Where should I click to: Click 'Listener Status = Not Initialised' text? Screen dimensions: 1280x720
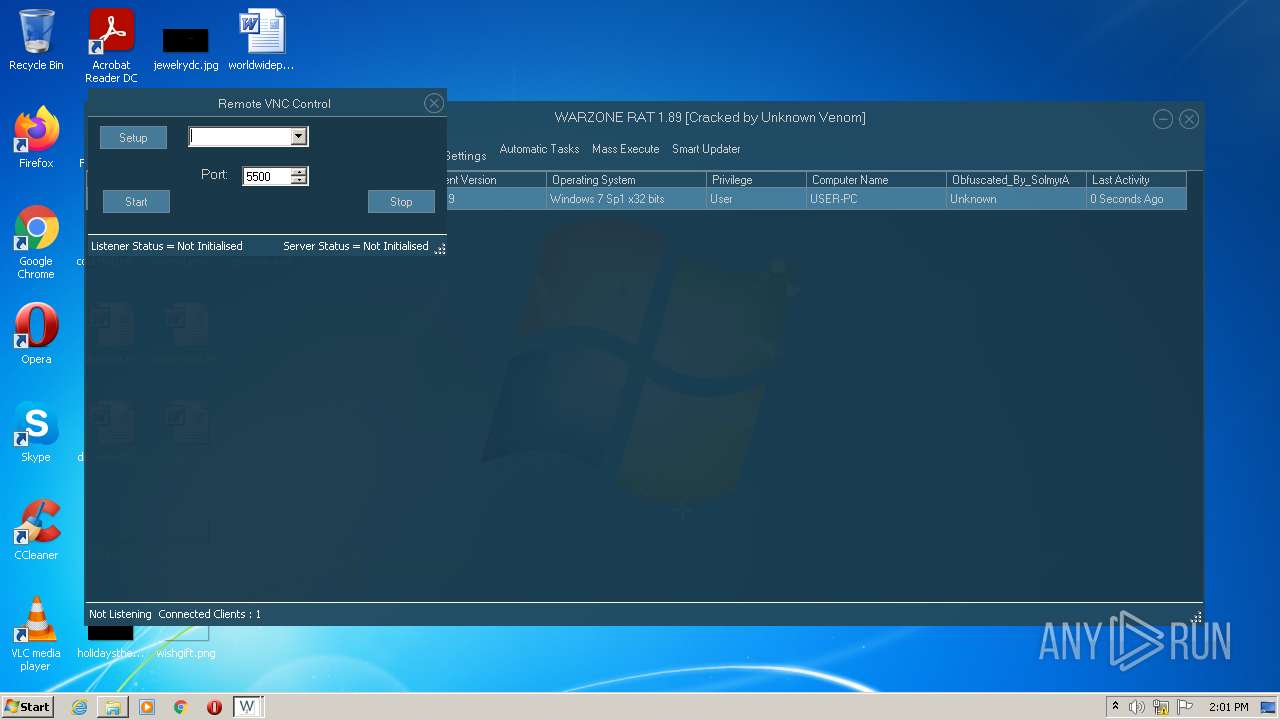[x=167, y=246]
